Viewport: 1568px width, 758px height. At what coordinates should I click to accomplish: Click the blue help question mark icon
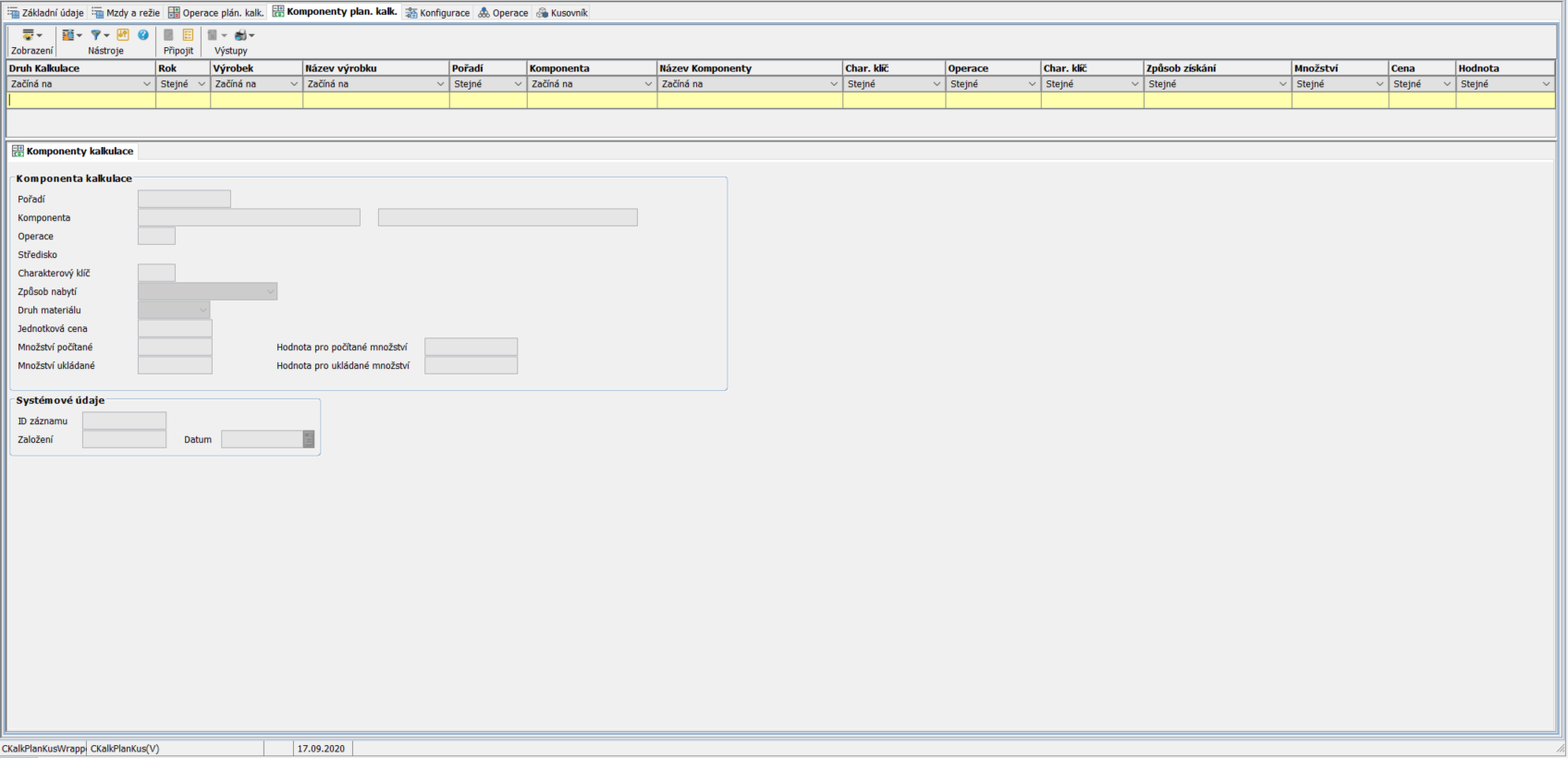tap(143, 35)
